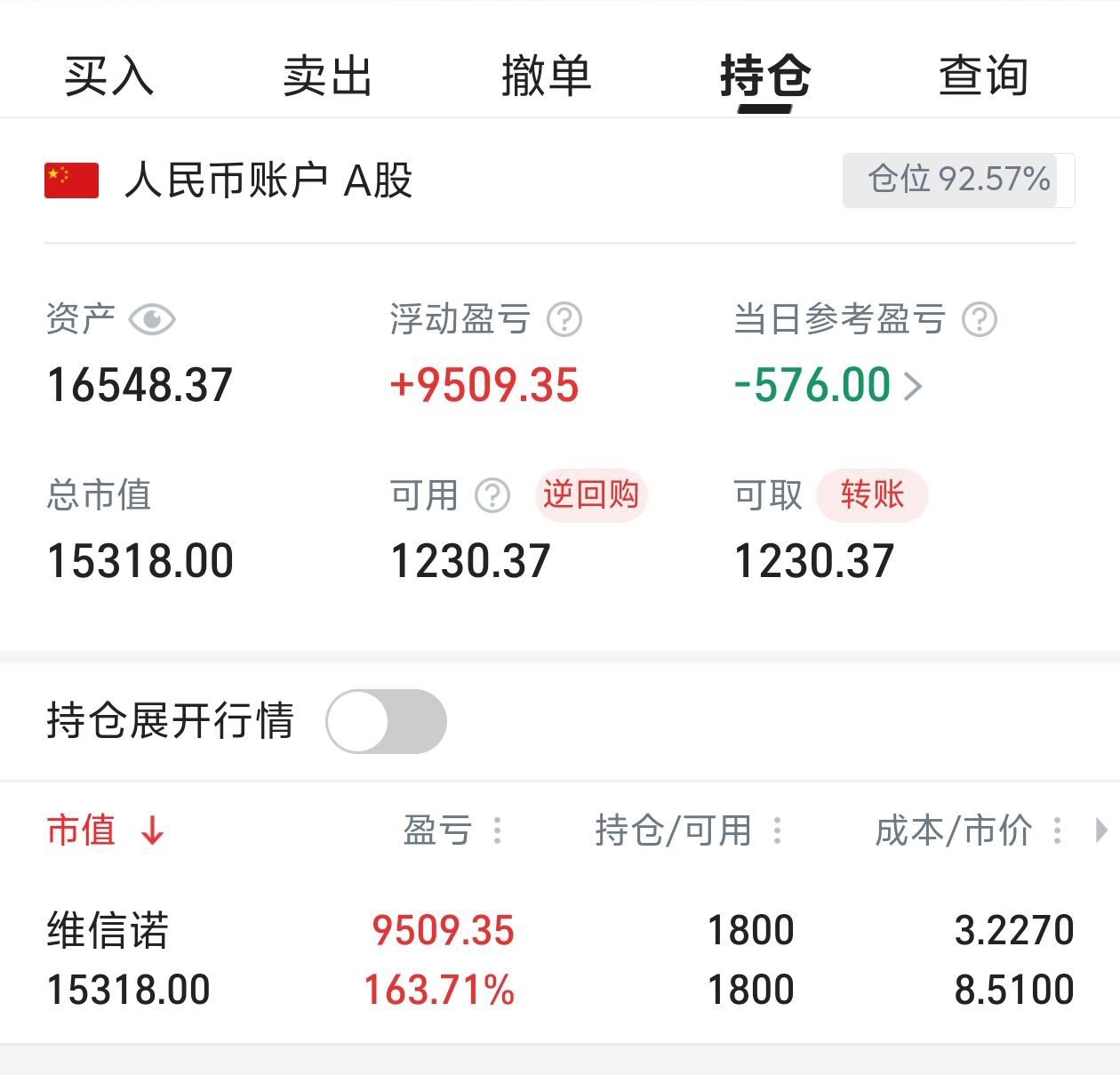1120x1075 pixels.
Task: Toggle asset visibility eye icon
Action: click(x=152, y=319)
